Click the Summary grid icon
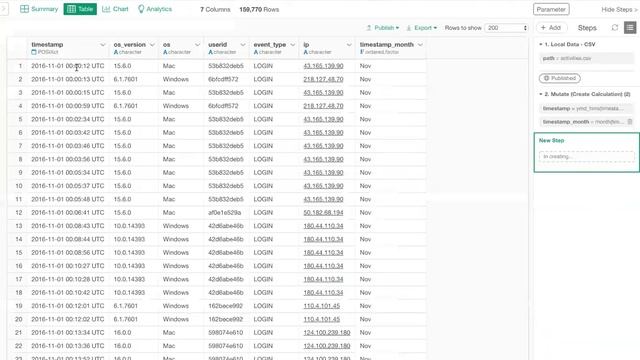640x360 pixels. [24, 9]
